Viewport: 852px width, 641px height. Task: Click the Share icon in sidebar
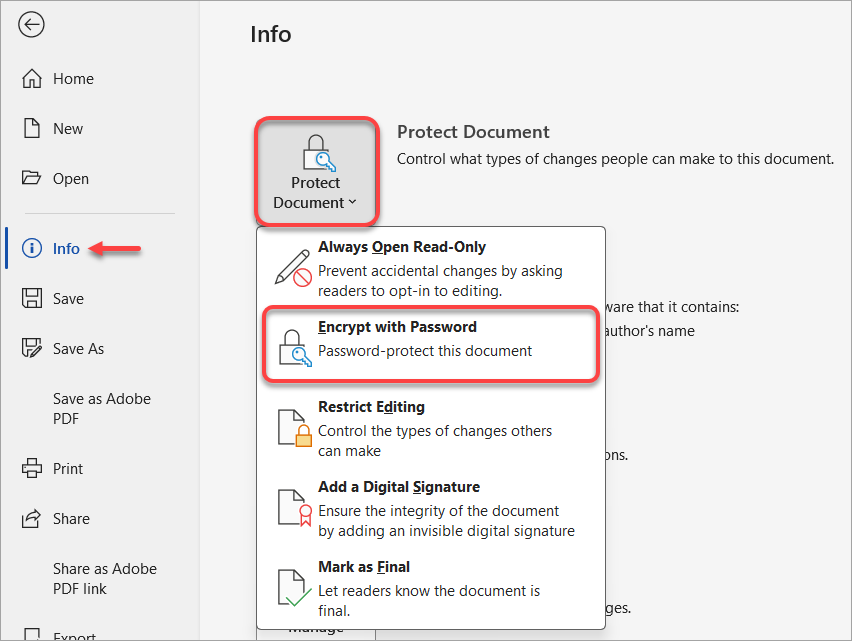[x=32, y=519]
